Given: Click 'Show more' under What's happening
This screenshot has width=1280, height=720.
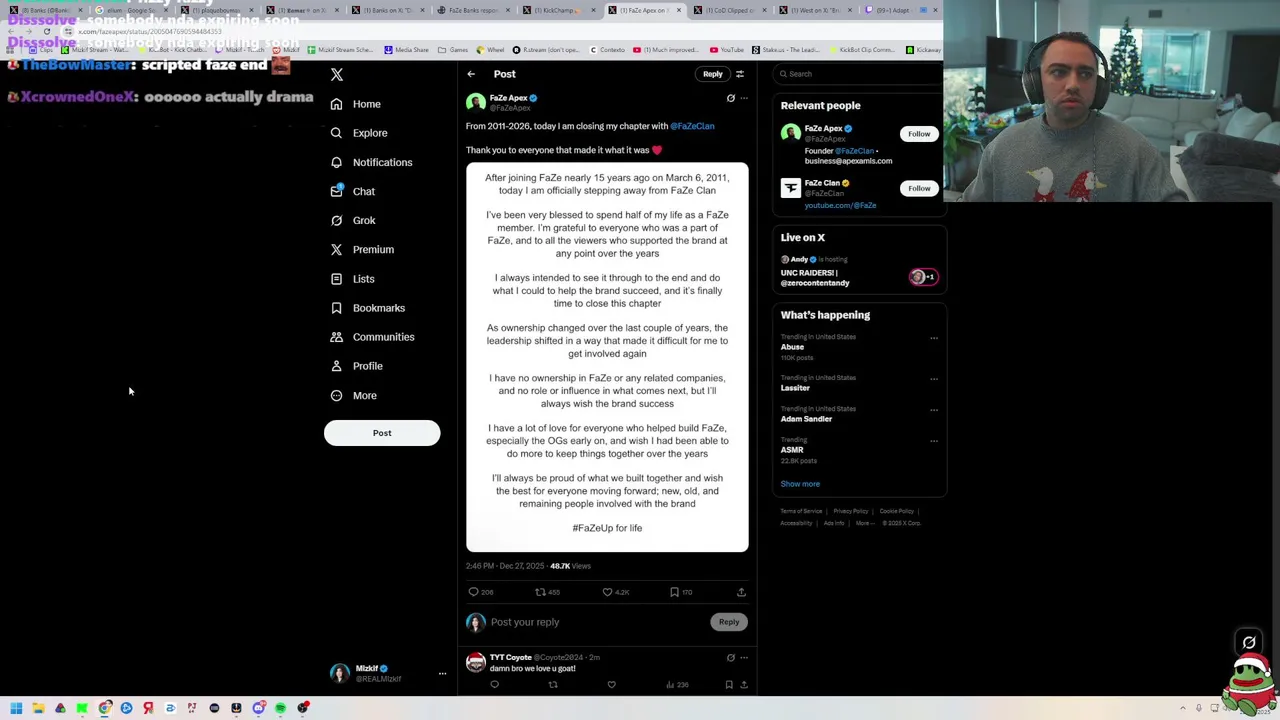Looking at the screenshot, I should click(x=800, y=484).
